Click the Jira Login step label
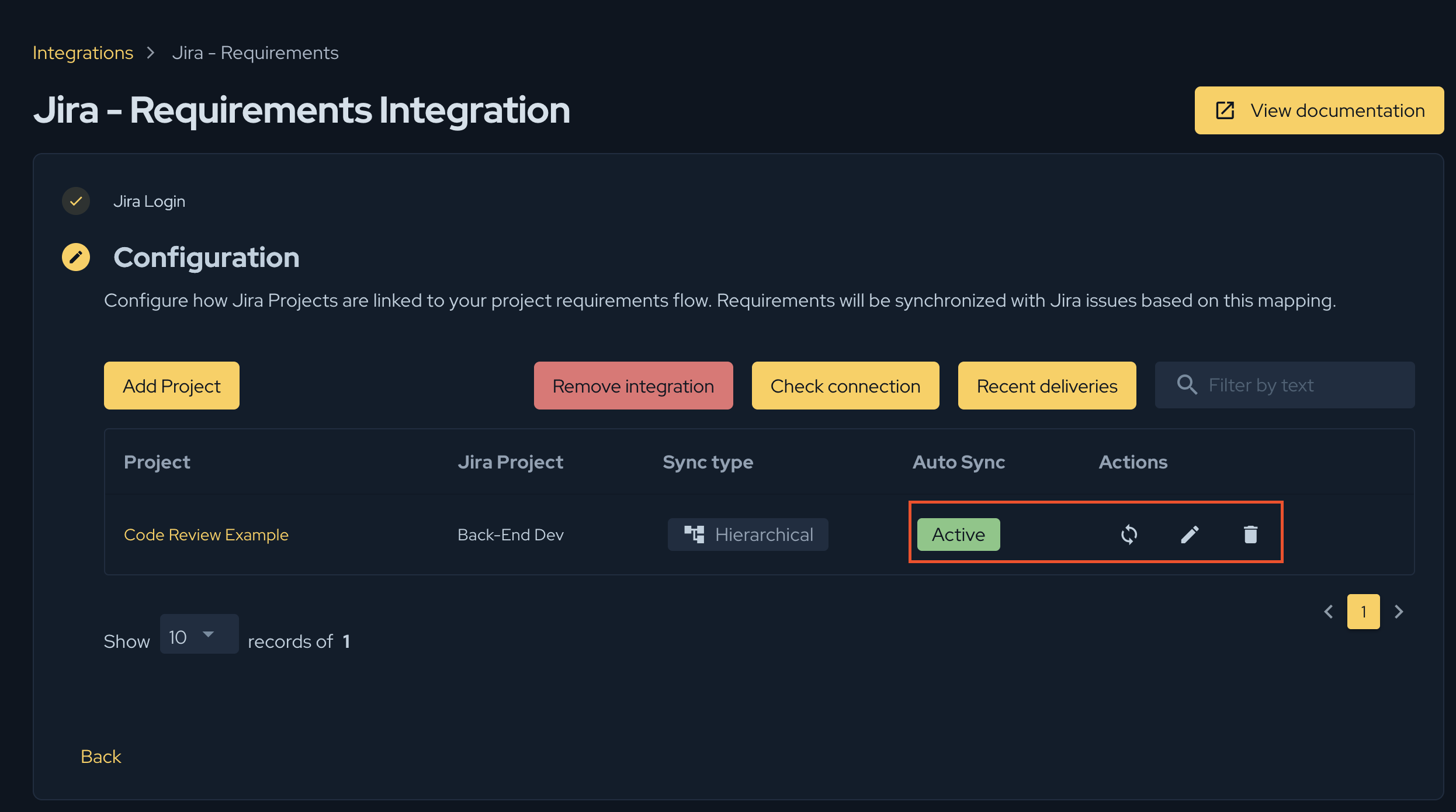Viewport: 1456px width, 812px height. [149, 201]
